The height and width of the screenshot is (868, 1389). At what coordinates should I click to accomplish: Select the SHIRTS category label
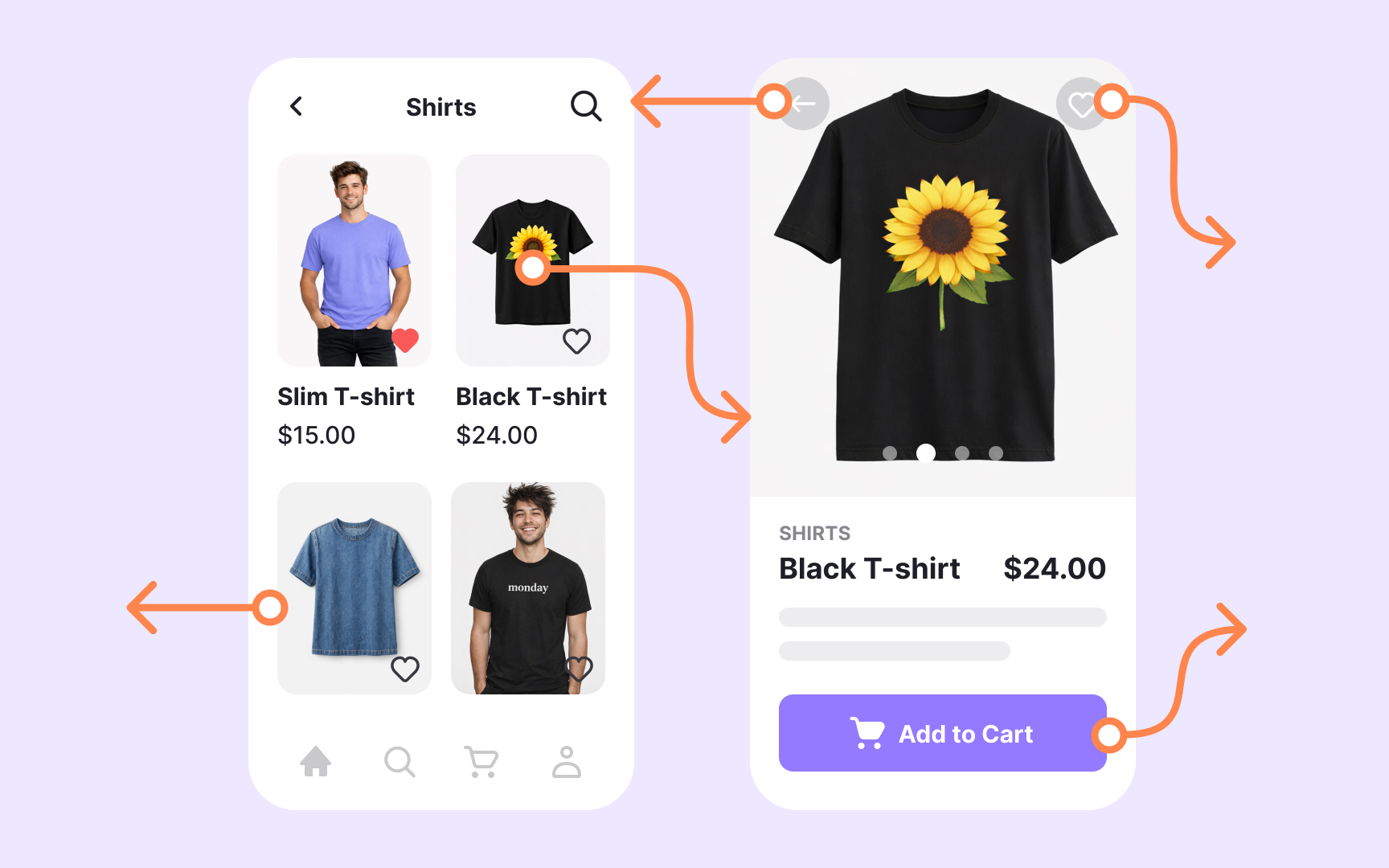pos(814,534)
